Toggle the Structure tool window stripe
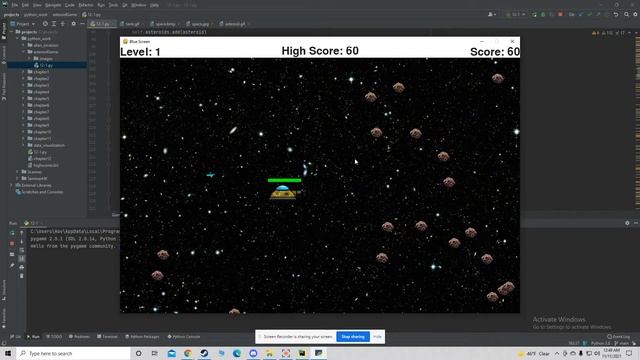640x360 pixels. [x=4, y=290]
